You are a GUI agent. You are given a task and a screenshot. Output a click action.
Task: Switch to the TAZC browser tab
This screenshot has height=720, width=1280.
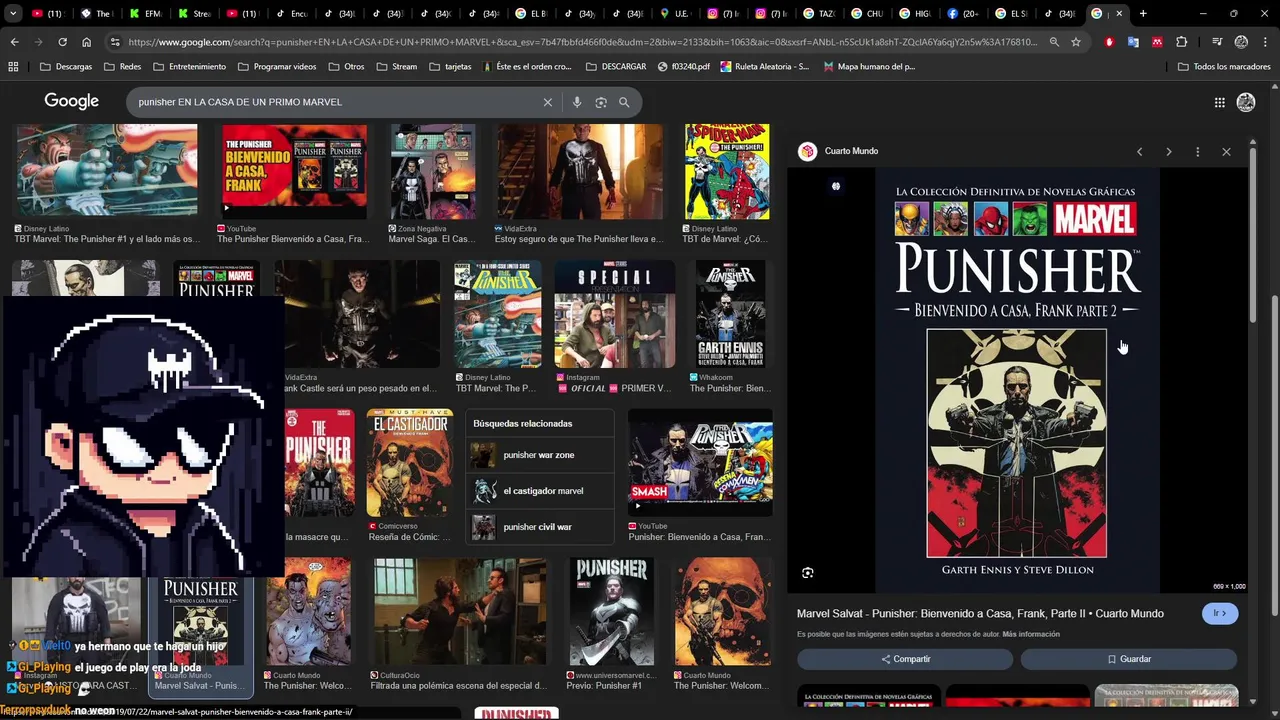click(x=818, y=14)
